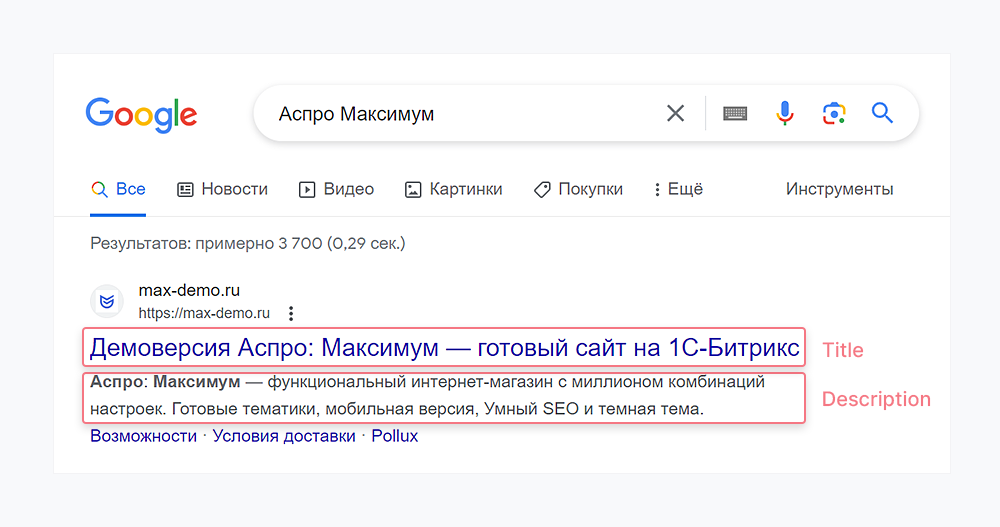Image resolution: width=1000 pixels, height=527 pixels.
Task: Click the max-demo.ru site favicon
Action: click(x=107, y=301)
